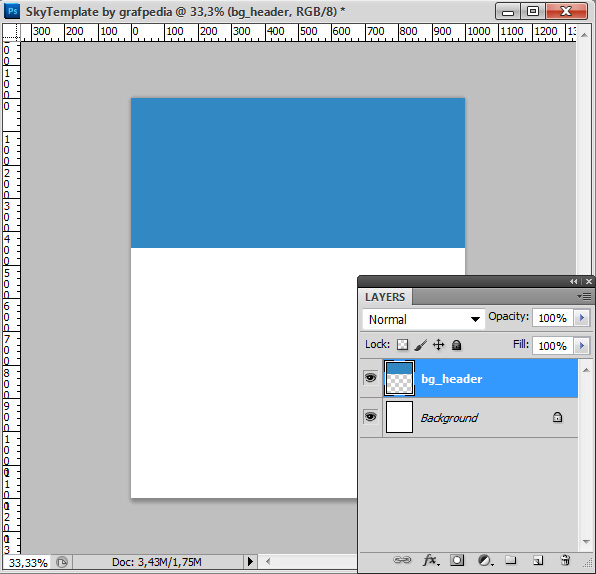The height and width of the screenshot is (574, 596).
Task: Click the zoom percentage field 33,33%
Action: tap(28, 562)
